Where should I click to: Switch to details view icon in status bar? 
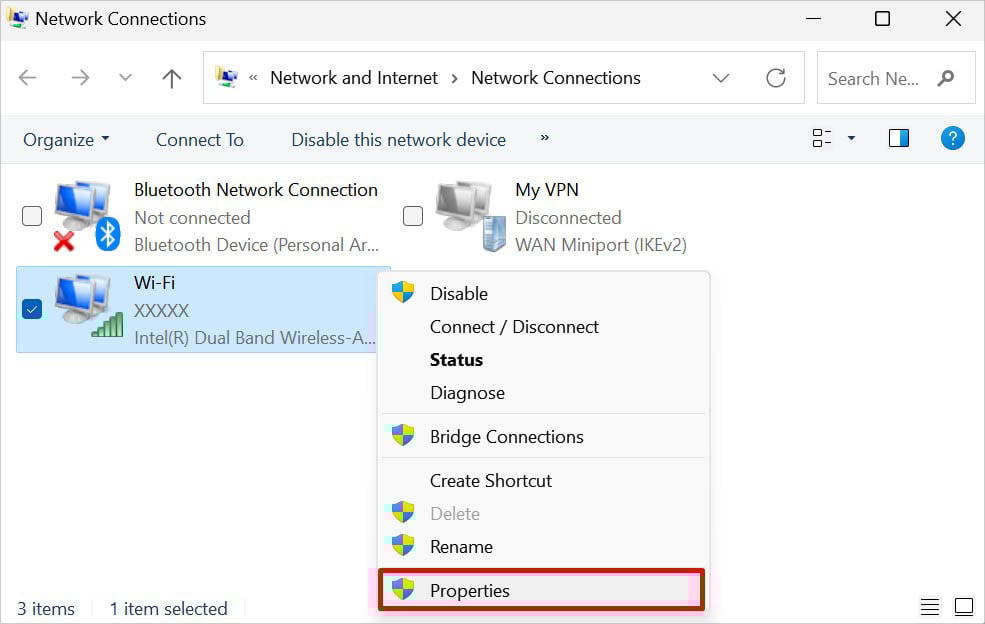(930, 607)
